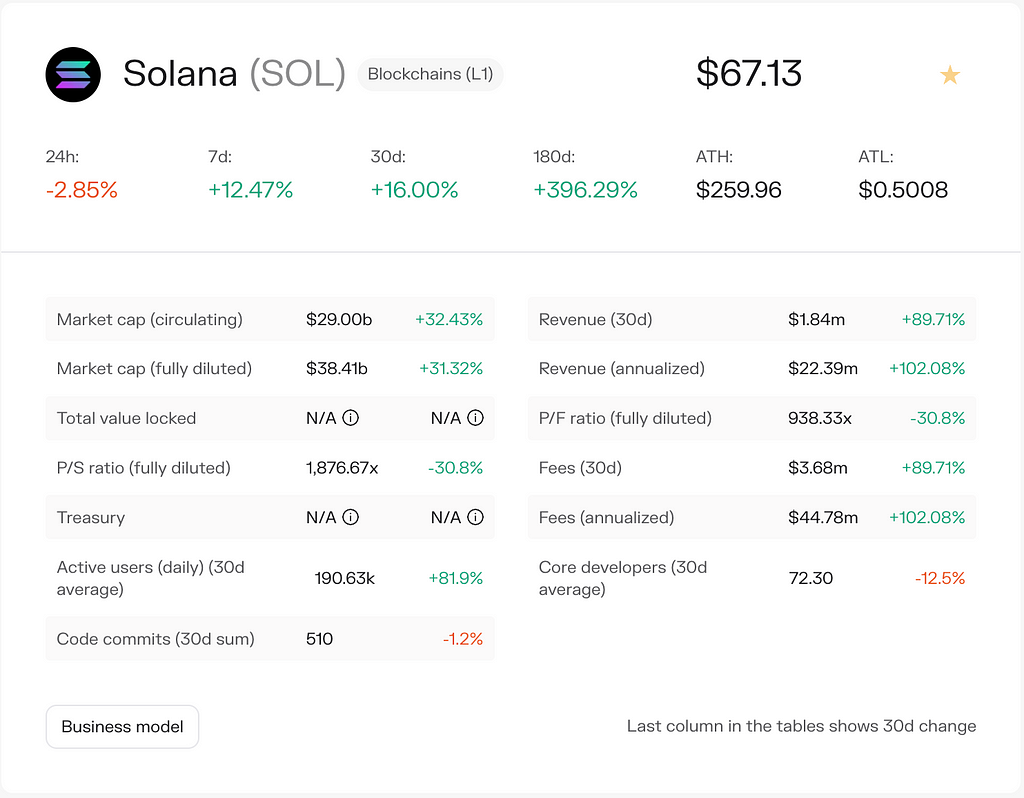Screen dimensions: 1024x798
Task: Click the ATH value $259.96
Action: [739, 190]
